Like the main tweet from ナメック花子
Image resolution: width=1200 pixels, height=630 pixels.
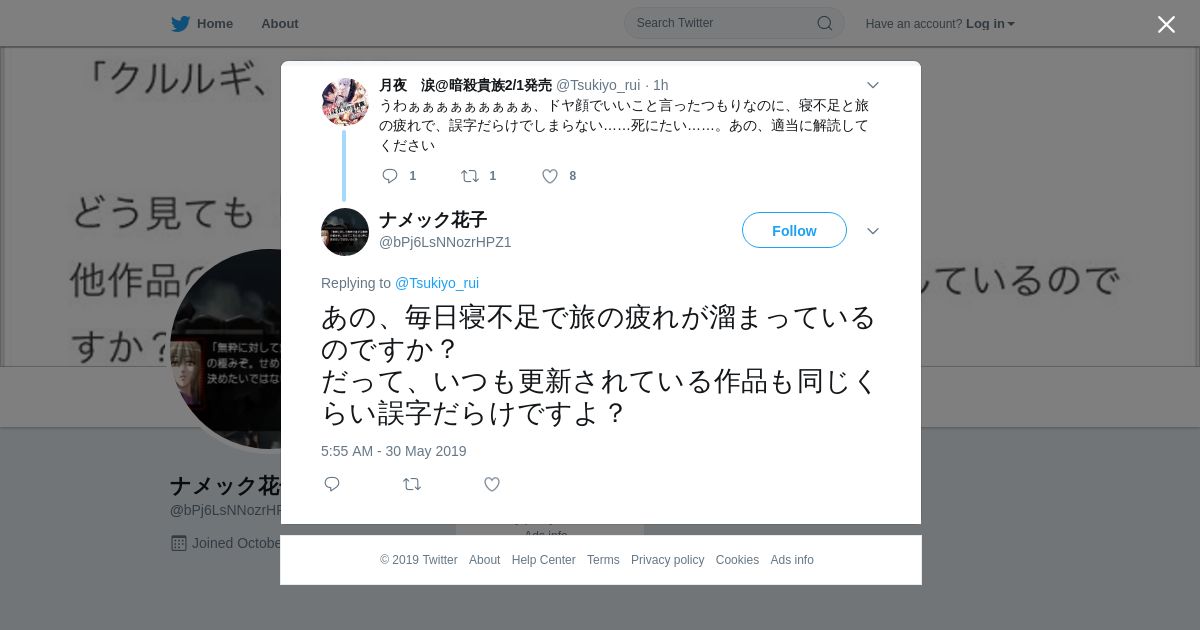point(492,484)
